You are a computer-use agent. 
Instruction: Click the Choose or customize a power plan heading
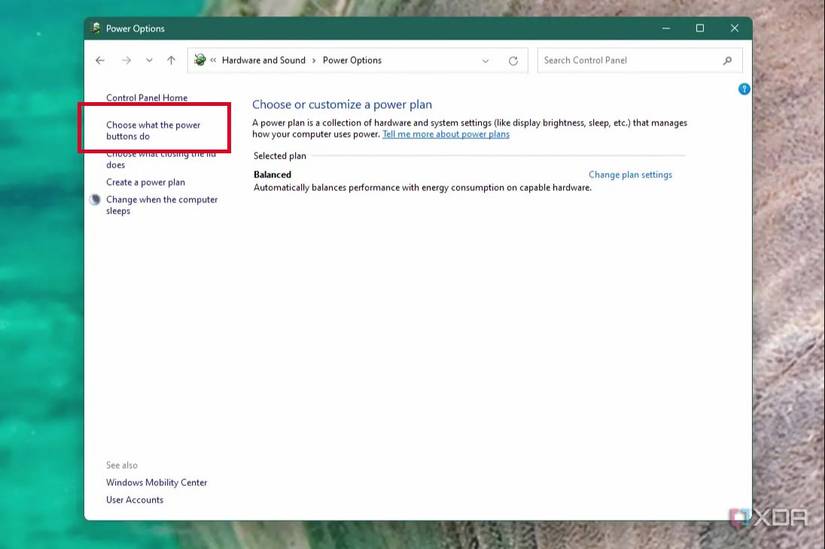point(342,105)
